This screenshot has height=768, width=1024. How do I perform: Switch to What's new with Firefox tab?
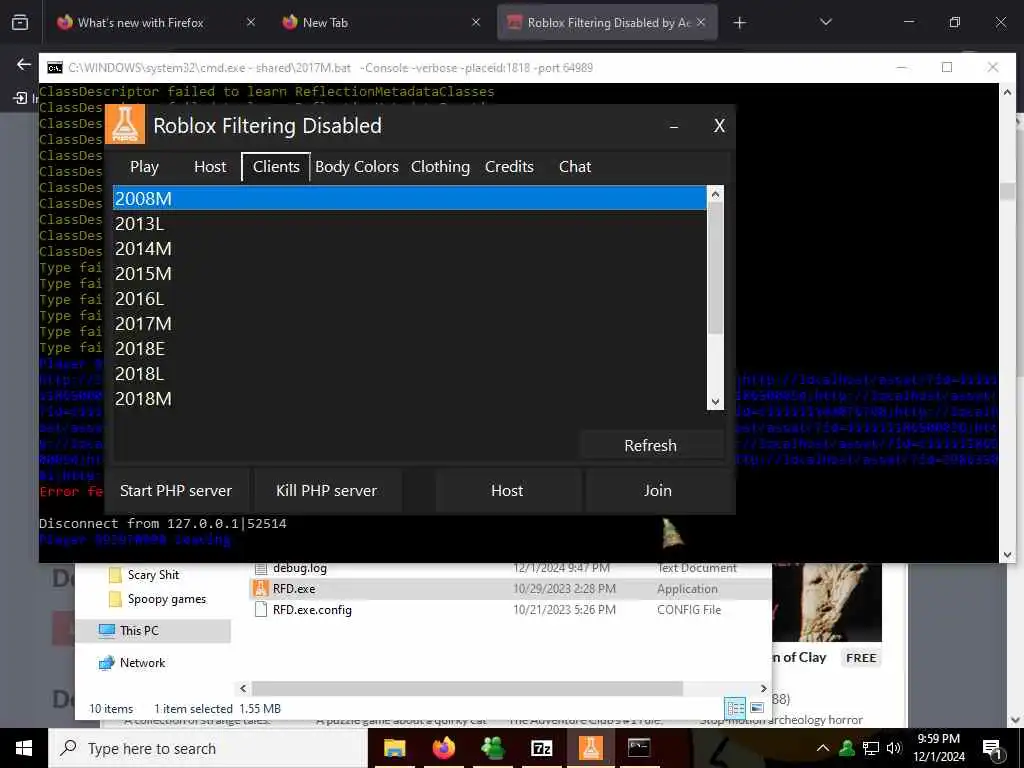140,22
